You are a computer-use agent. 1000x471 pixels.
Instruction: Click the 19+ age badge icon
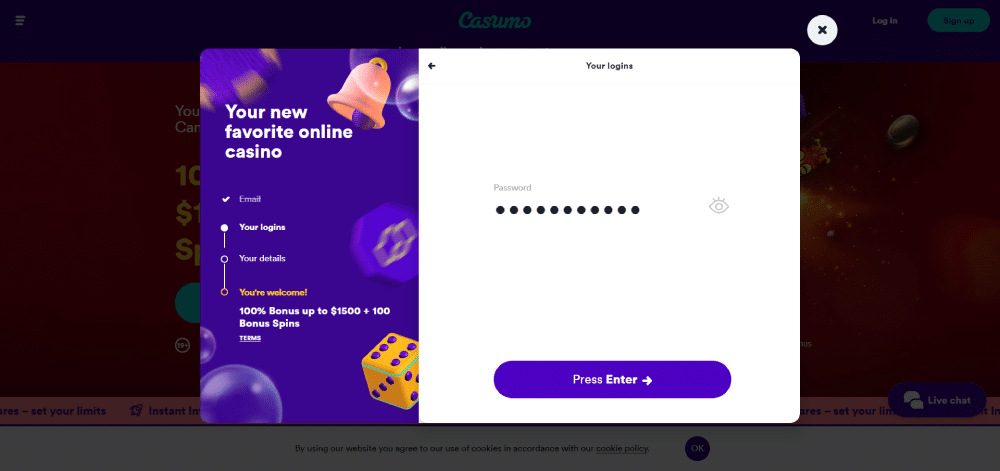[183, 345]
